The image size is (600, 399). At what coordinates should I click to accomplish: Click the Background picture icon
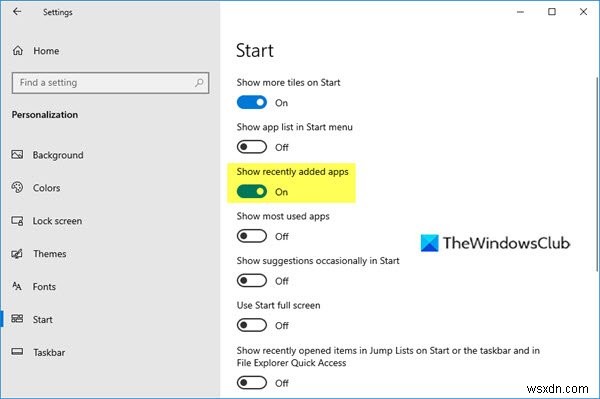pyautogui.click(x=17, y=155)
